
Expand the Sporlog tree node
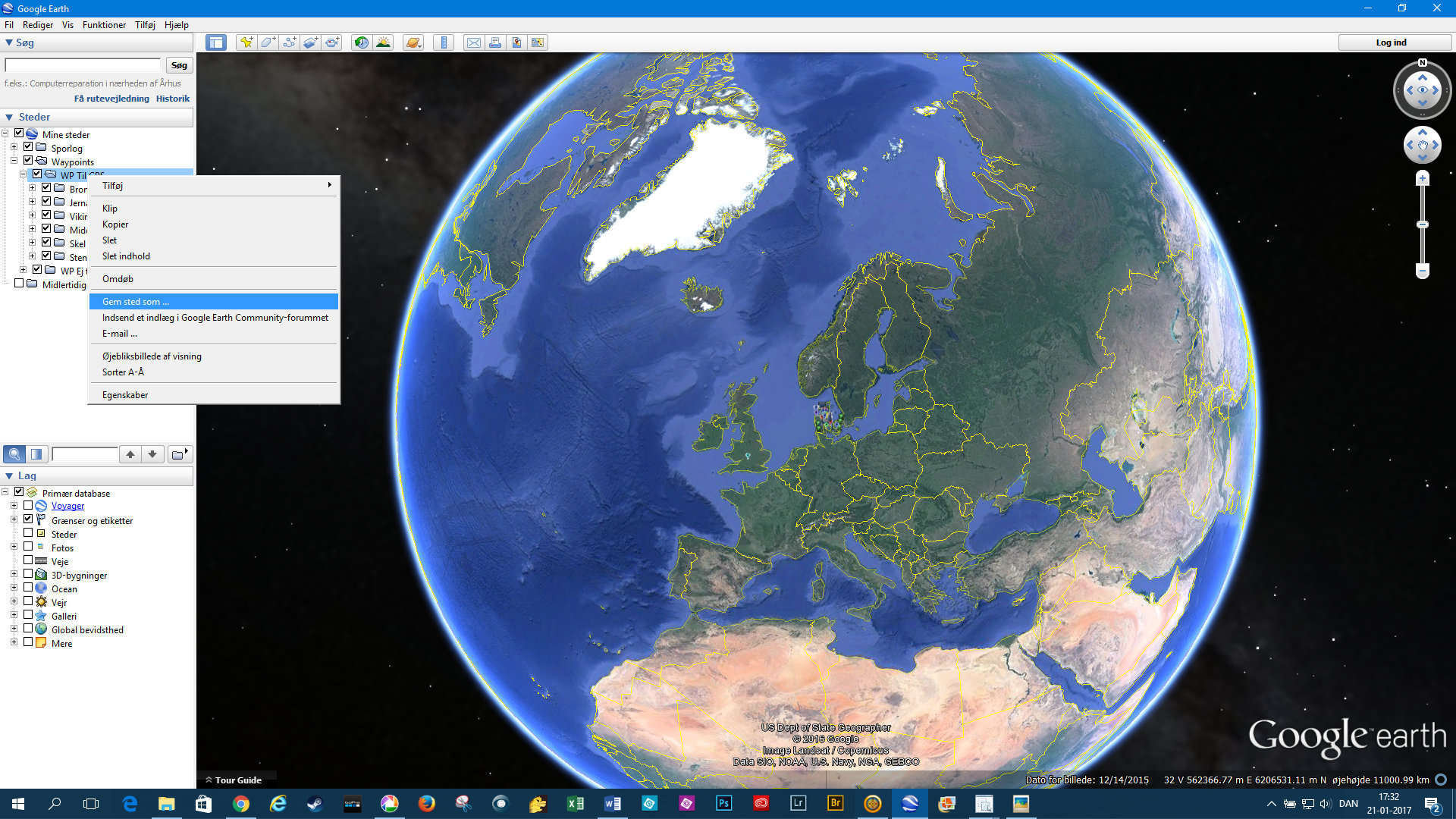click(14, 147)
